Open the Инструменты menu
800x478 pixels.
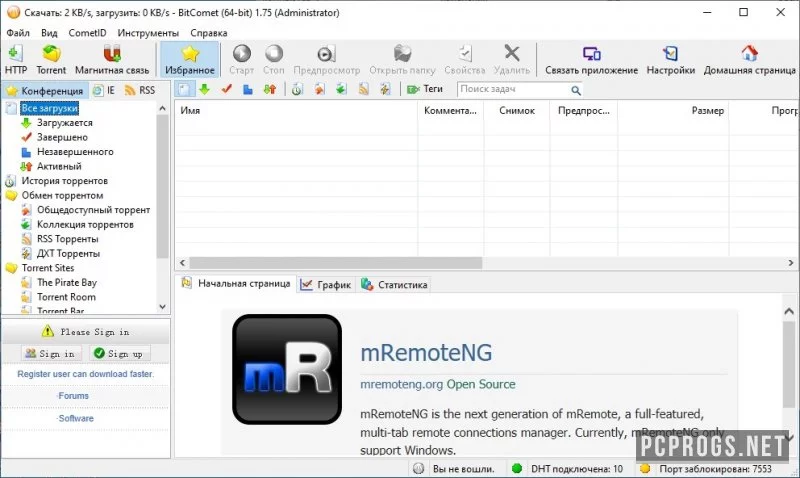point(148,33)
